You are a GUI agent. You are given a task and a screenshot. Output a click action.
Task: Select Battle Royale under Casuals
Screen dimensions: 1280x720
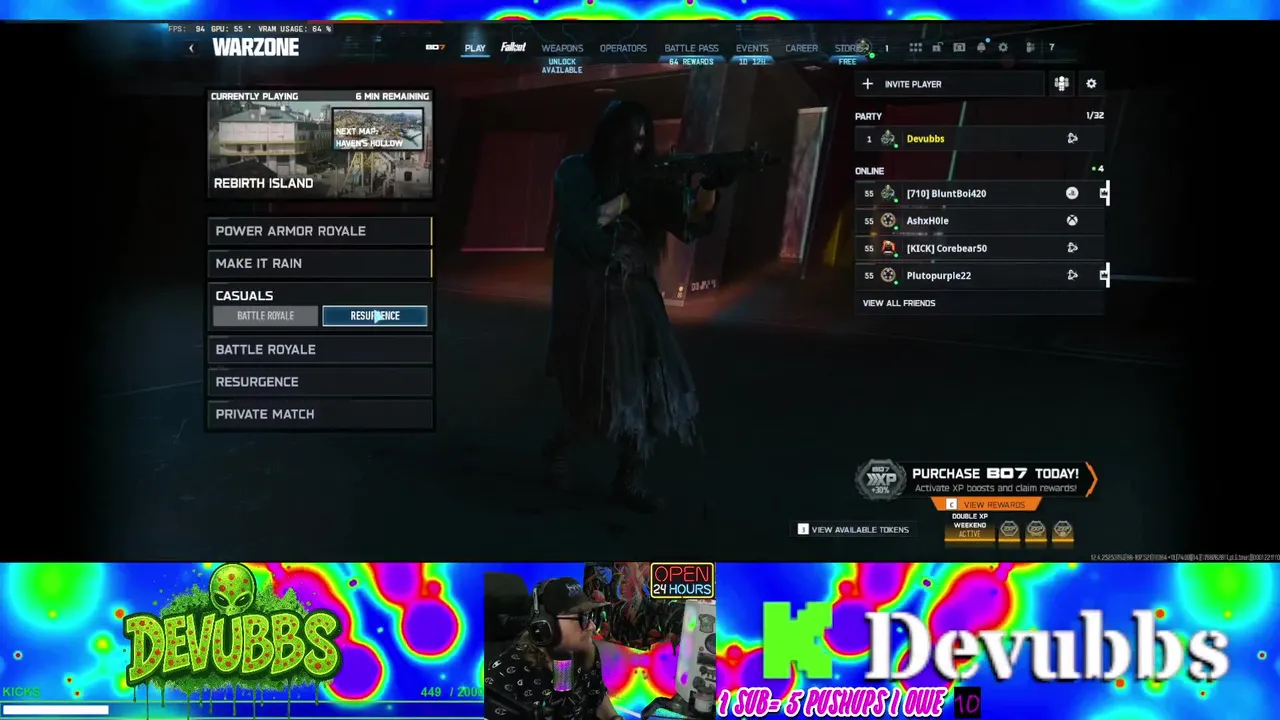[x=265, y=316]
